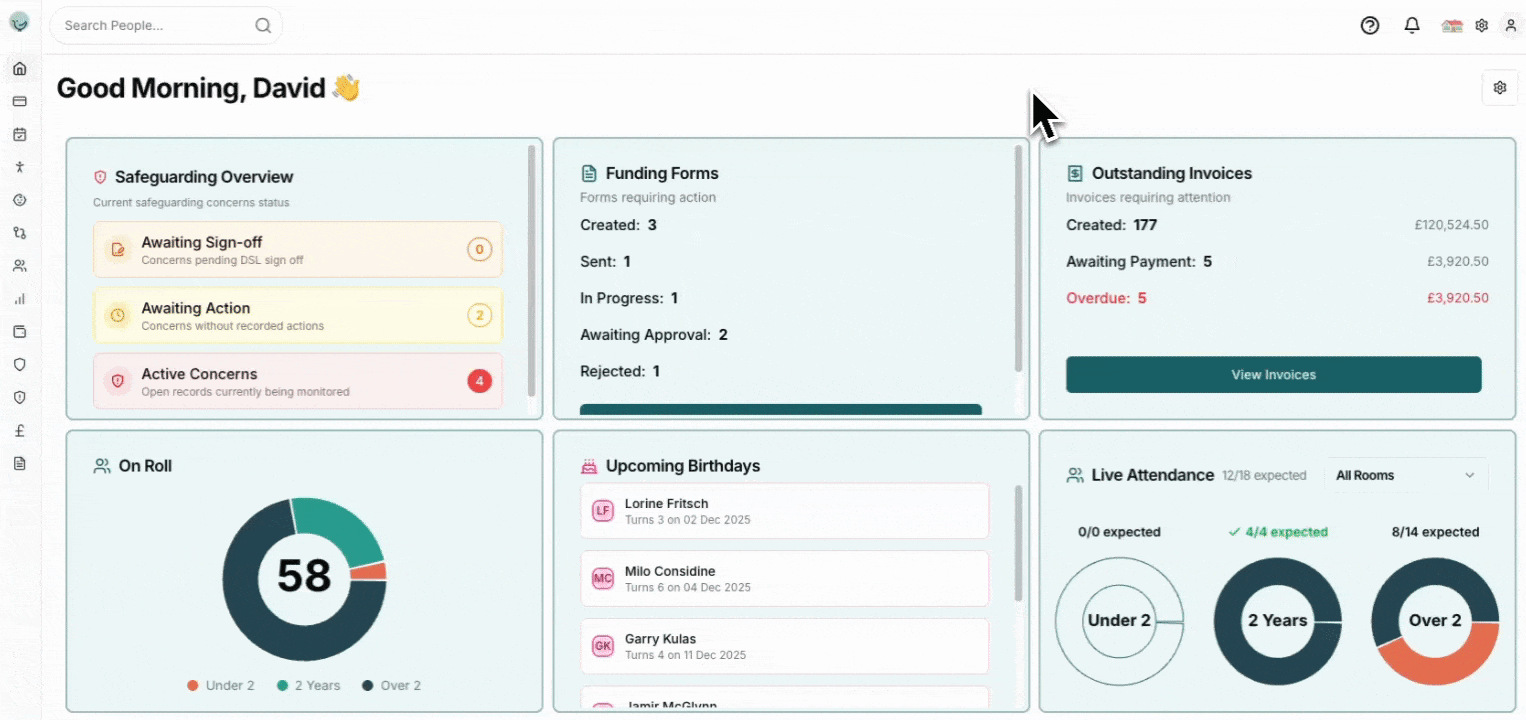This screenshot has height=720, width=1526.
Task: Open the notifications bell
Action: 1412,26
